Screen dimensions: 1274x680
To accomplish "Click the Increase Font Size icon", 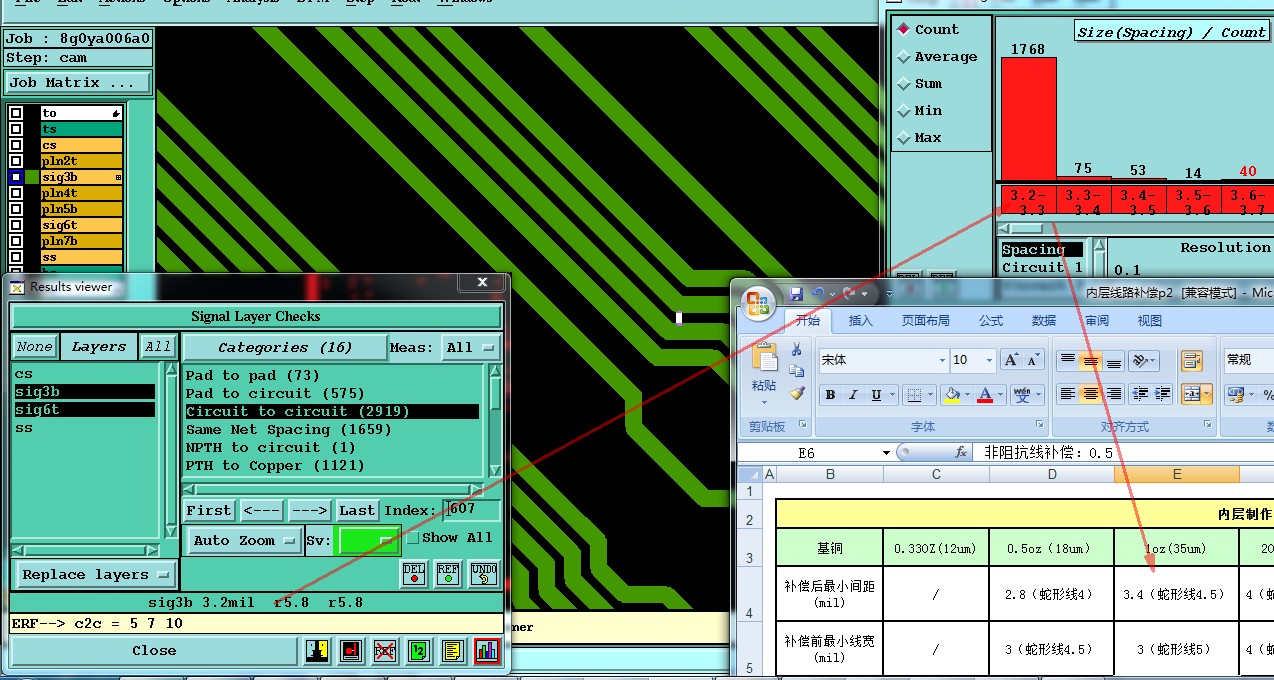I will pos(1010,360).
